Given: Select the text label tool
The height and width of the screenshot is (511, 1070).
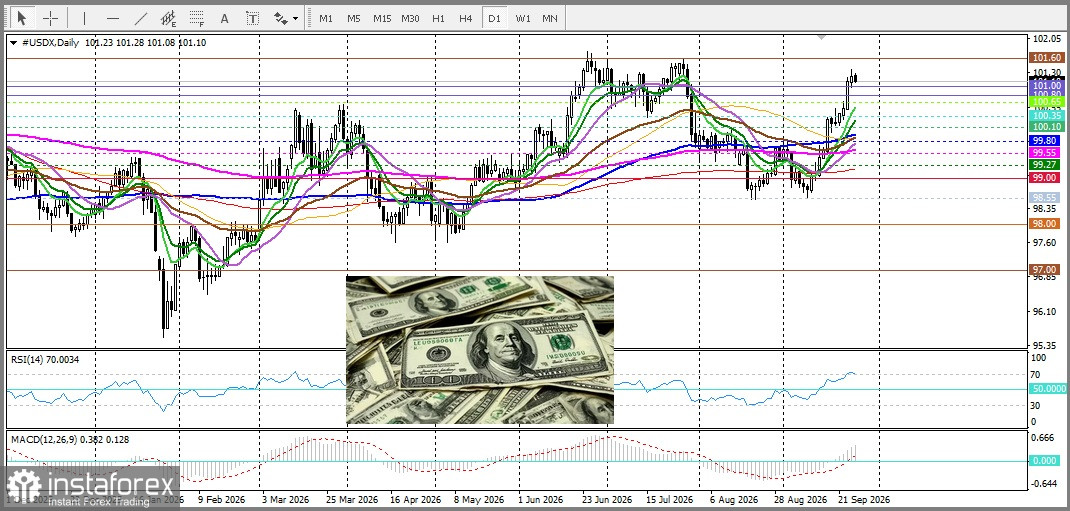Looking at the screenshot, I should (x=252, y=18).
